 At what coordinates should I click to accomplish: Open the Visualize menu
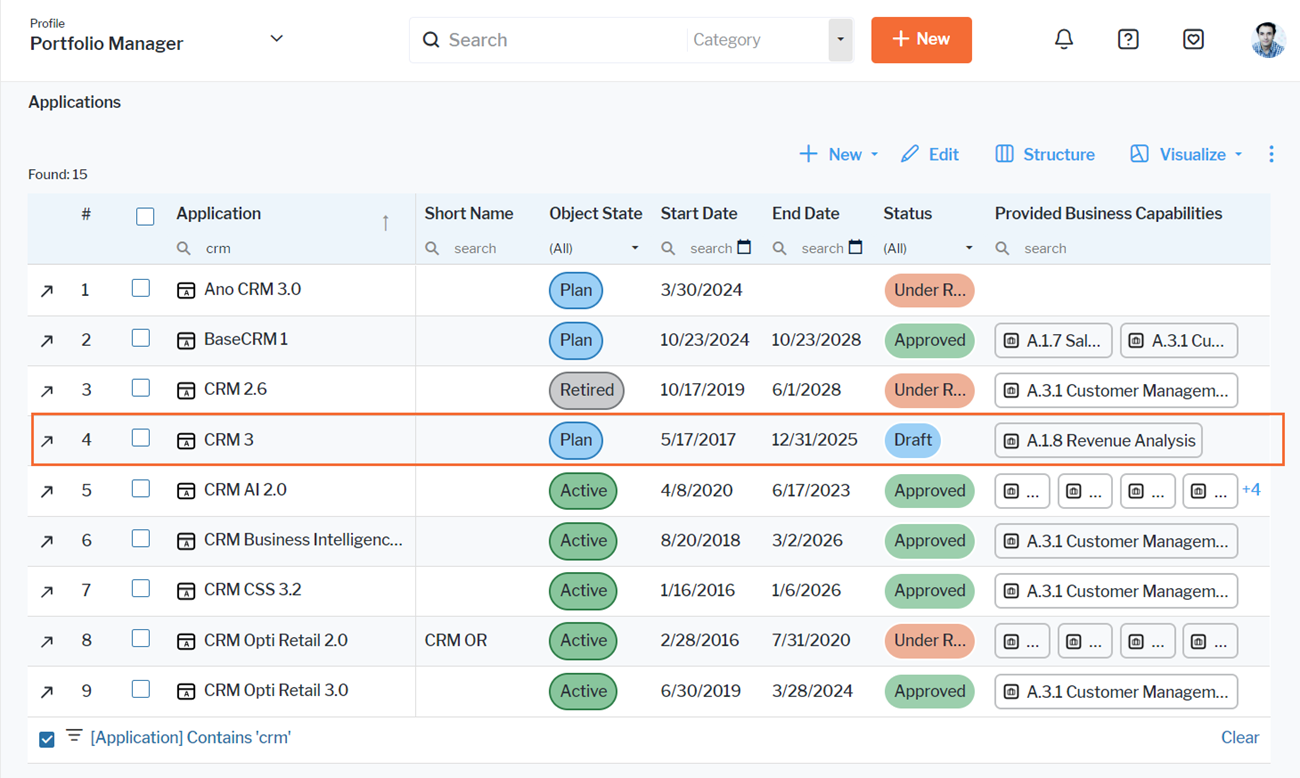1187,154
